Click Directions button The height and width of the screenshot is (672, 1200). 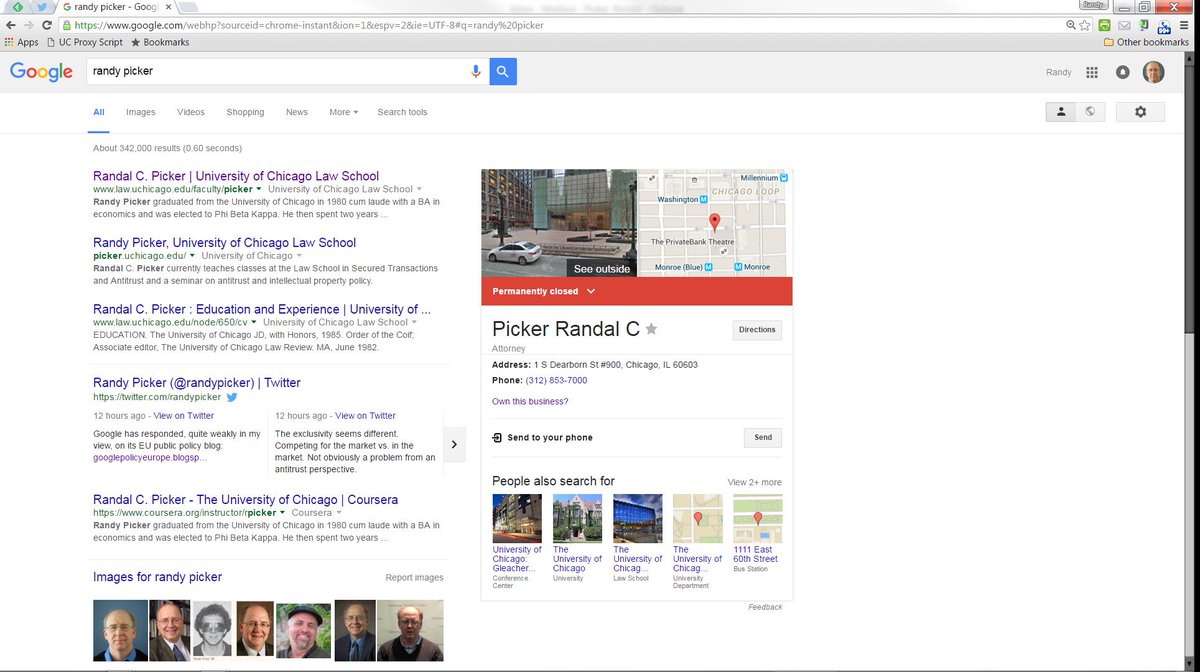click(757, 330)
